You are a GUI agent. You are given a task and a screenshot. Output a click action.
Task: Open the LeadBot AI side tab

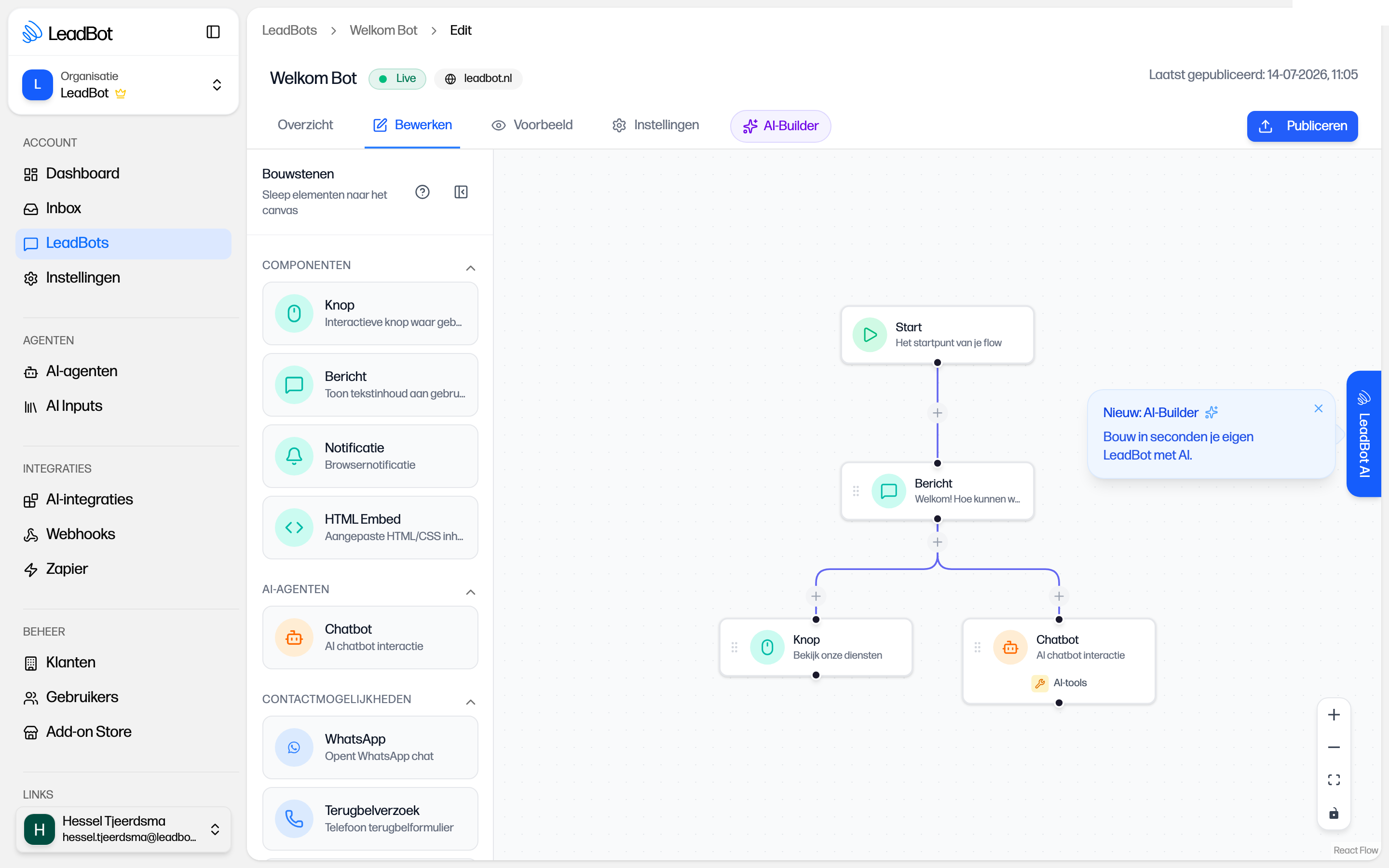1364,434
